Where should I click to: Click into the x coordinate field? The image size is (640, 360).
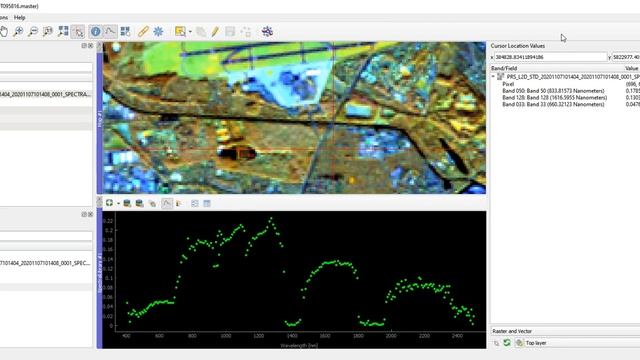pos(551,57)
